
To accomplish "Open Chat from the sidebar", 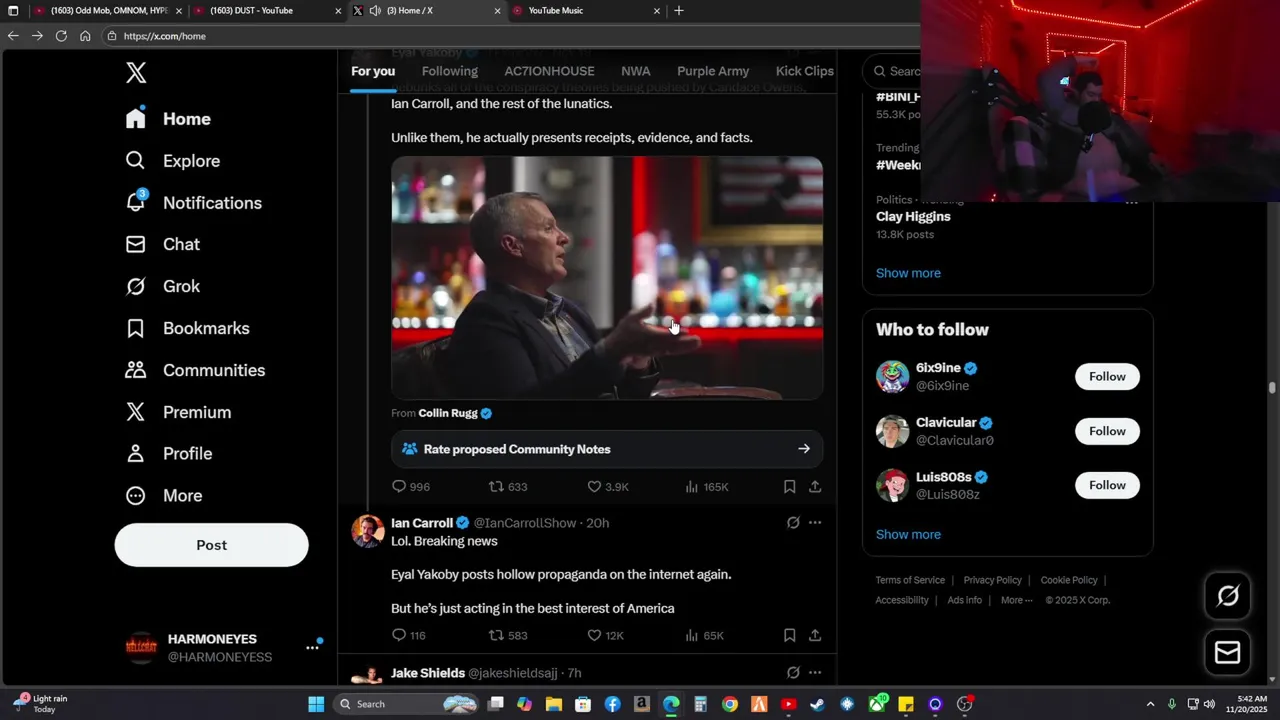I will 162,244.
